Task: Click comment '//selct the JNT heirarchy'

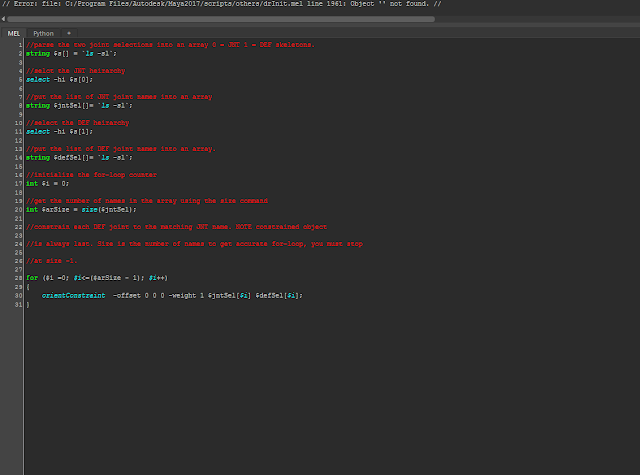Action: pyautogui.click(x=76, y=71)
